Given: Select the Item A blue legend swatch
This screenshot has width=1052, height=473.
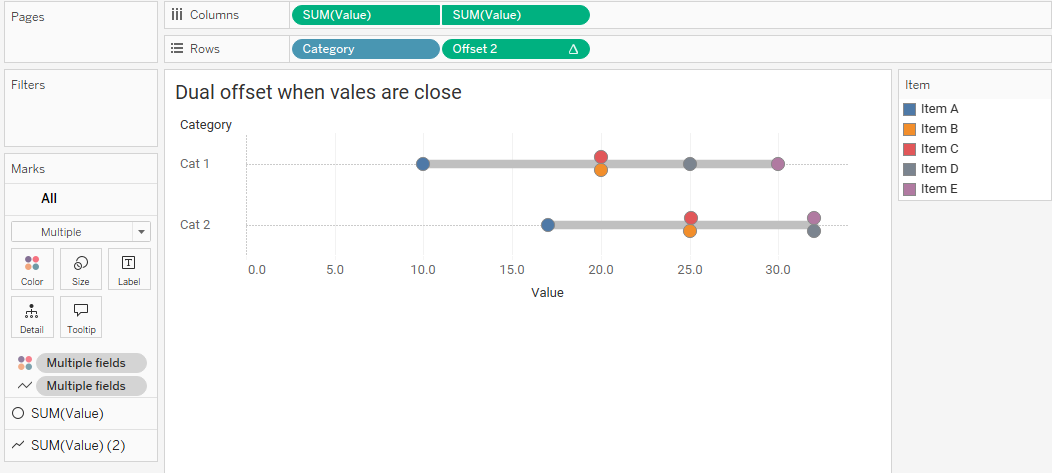Looking at the screenshot, I should [x=910, y=109].
